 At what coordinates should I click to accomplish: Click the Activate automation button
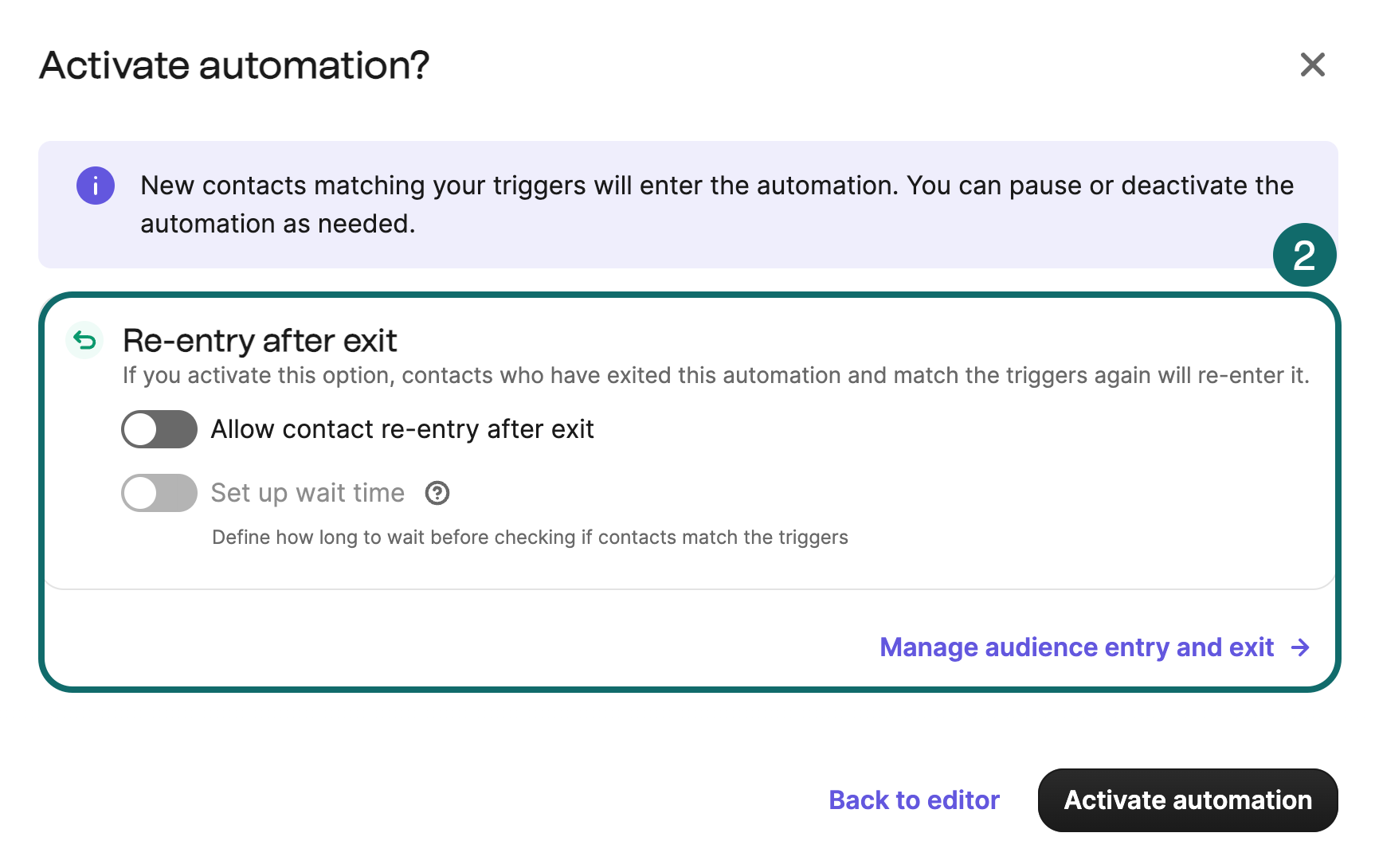pos(1188,800)
